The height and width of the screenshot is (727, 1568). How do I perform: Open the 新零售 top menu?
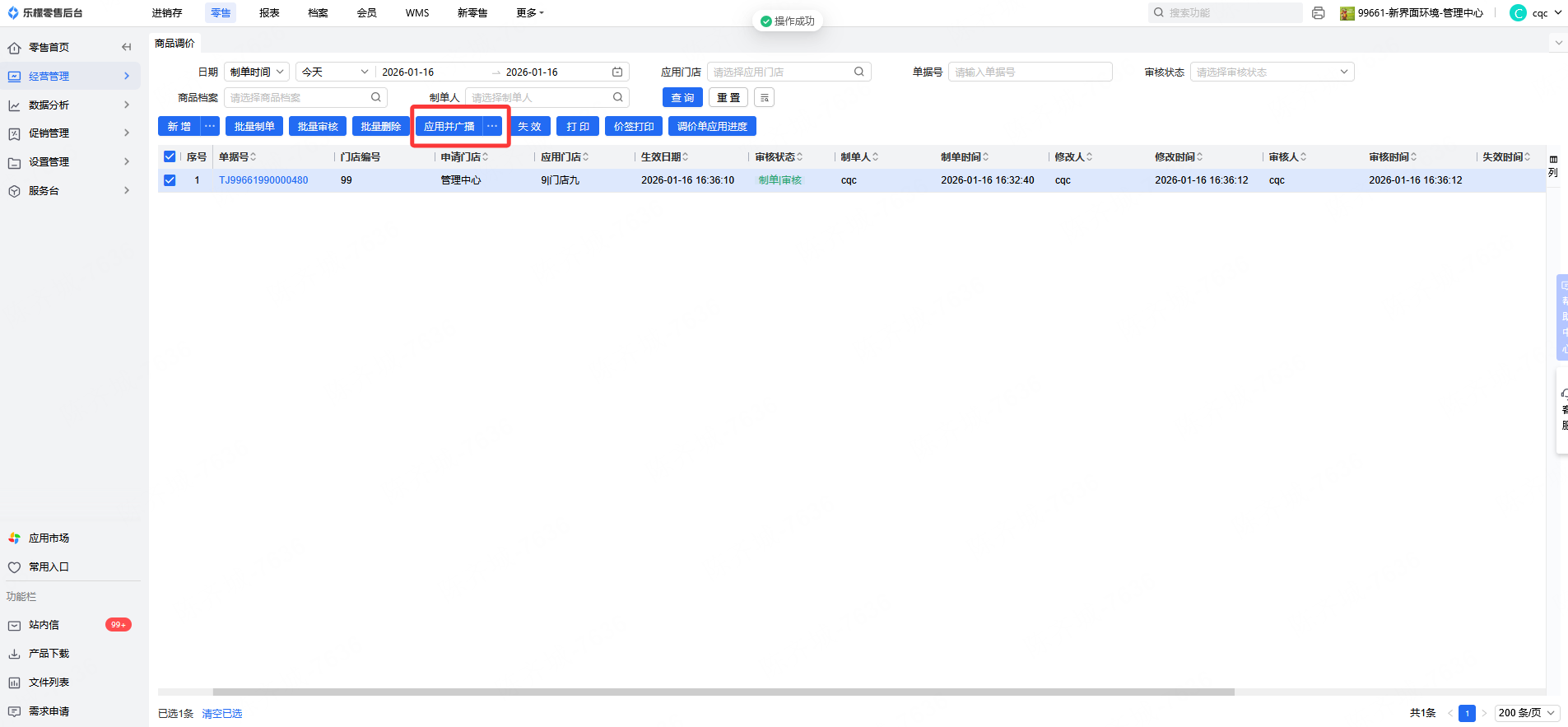pos(472,13)
